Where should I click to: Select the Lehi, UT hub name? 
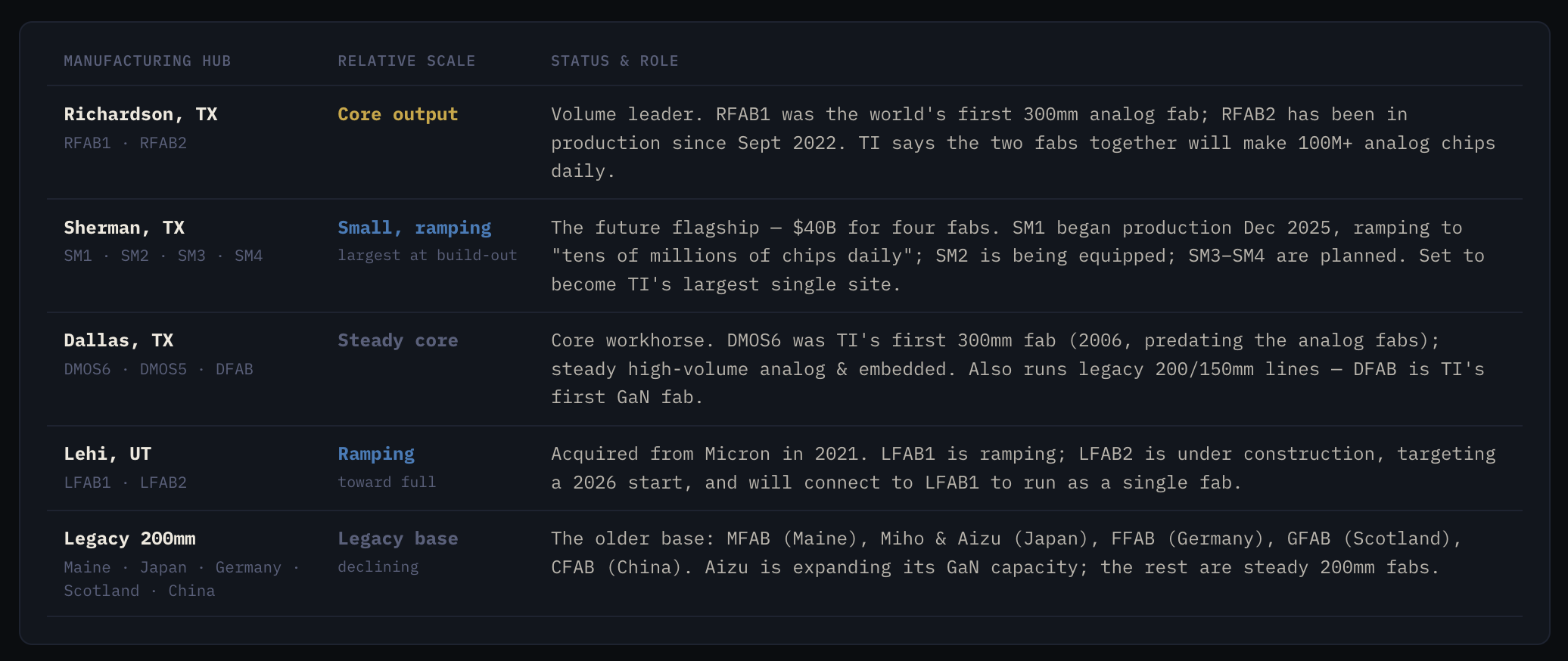(x=107, y=454)
